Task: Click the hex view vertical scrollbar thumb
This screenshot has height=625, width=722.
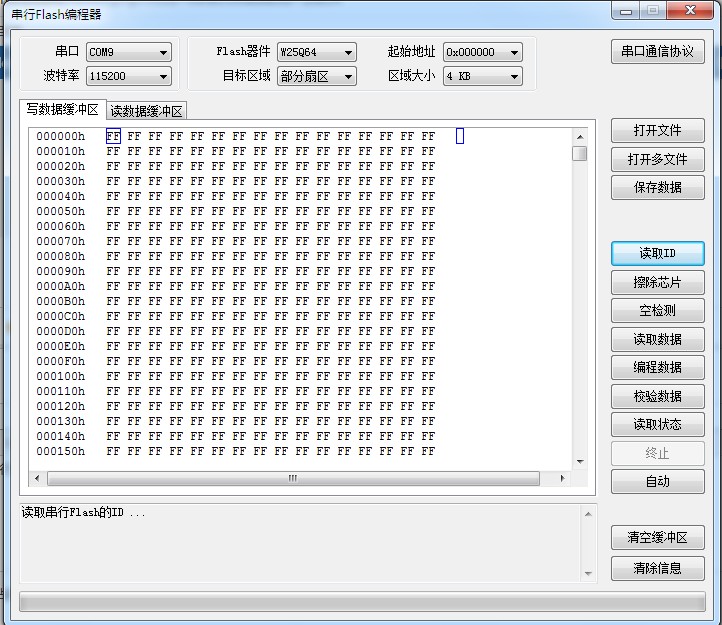Action: pos(580,153)
